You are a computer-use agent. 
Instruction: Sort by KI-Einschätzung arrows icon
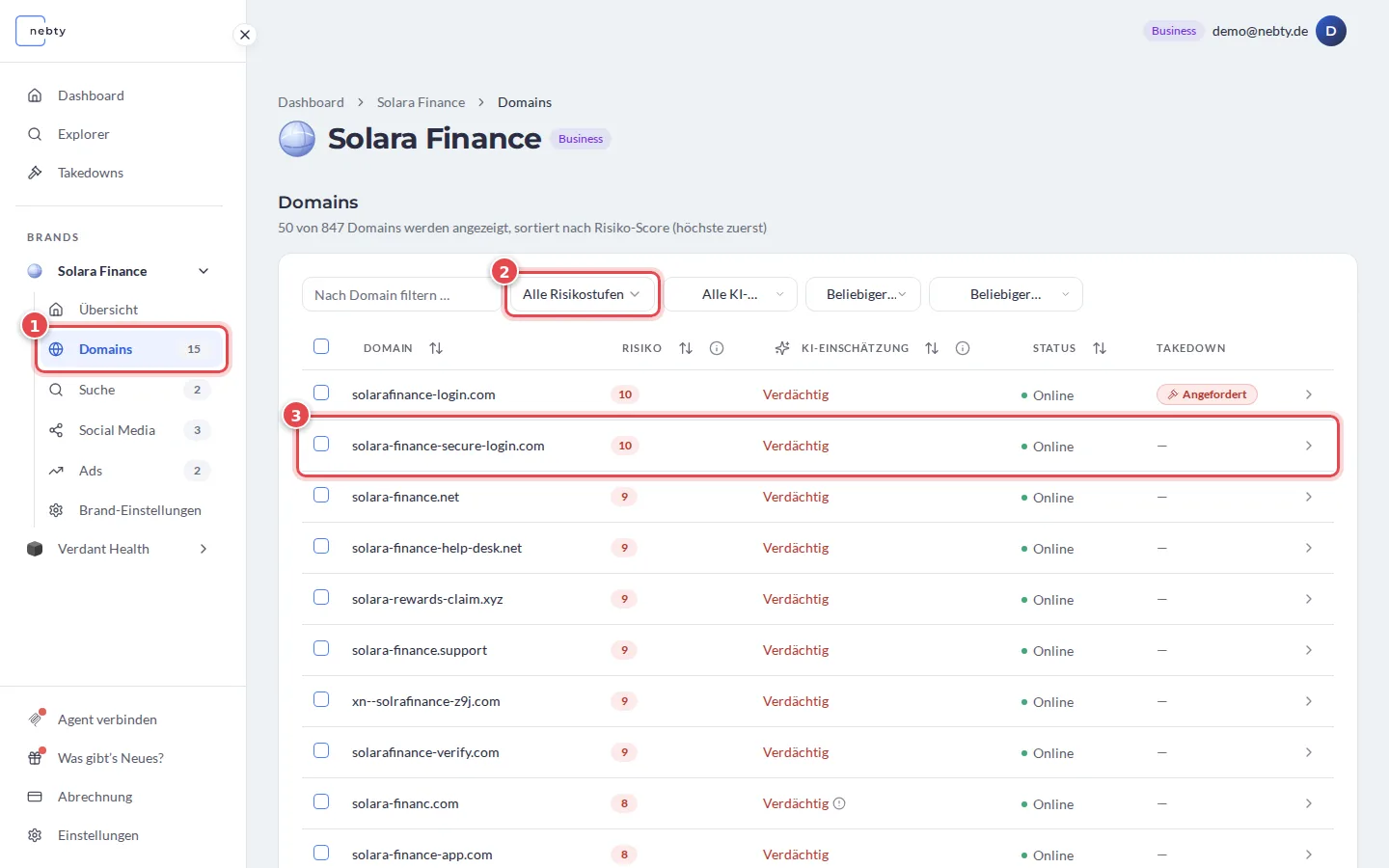pyautogui.click(x=932, y=348)
